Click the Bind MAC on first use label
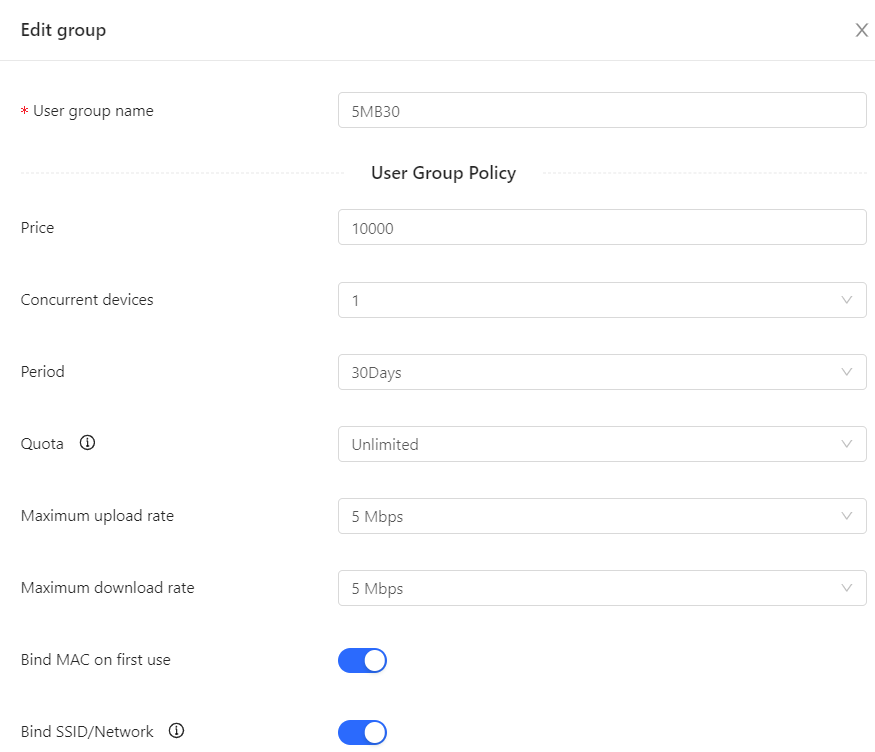 [x=95, y=660]
